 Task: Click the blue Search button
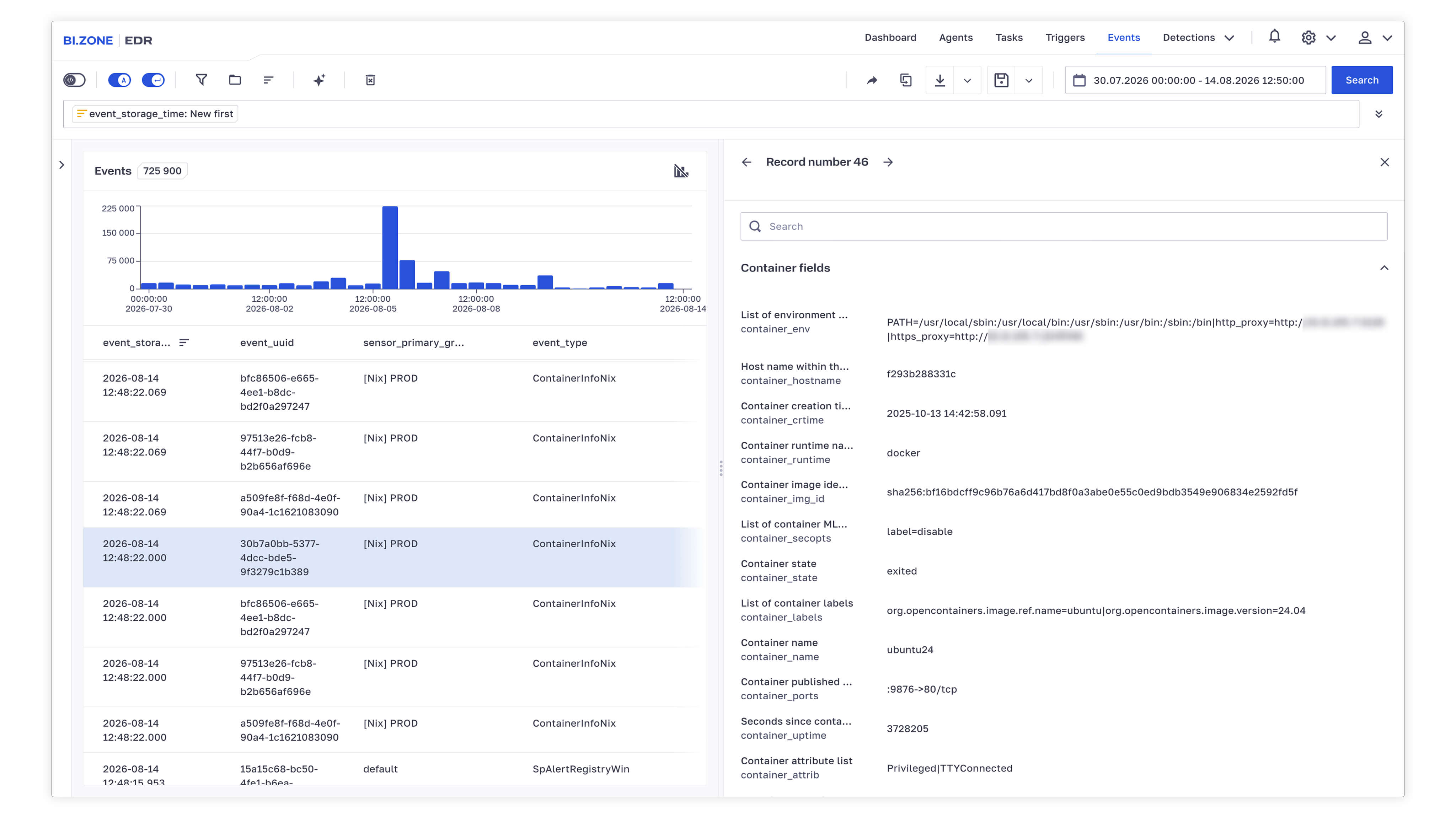[1362, 80]
